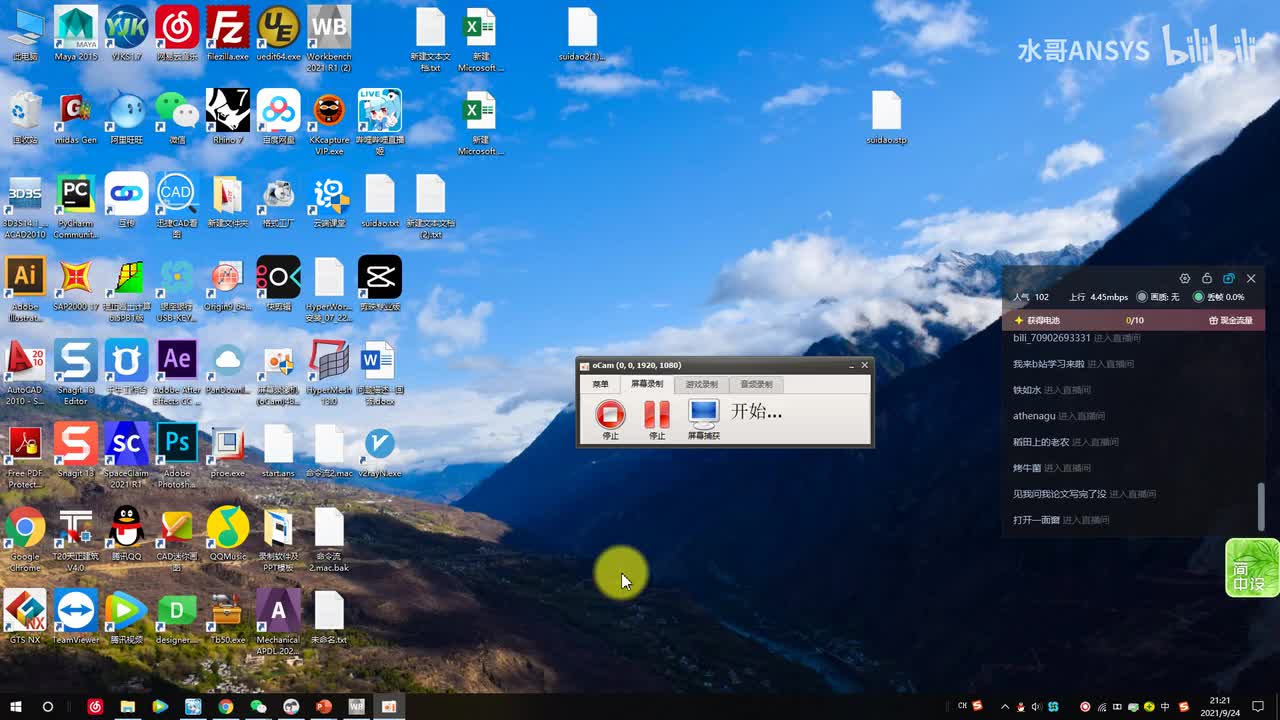The width and height of the screenshot is (1280, 720).
Task: Select the 回收站 recycle bin icon
Action: (25, 117)
